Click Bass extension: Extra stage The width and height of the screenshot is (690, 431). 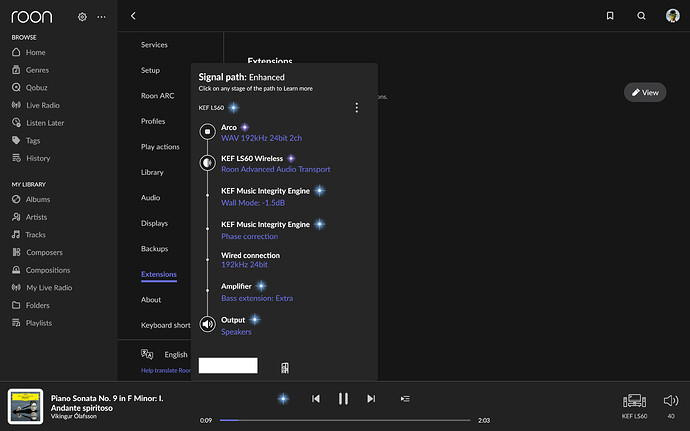(257, 298)
